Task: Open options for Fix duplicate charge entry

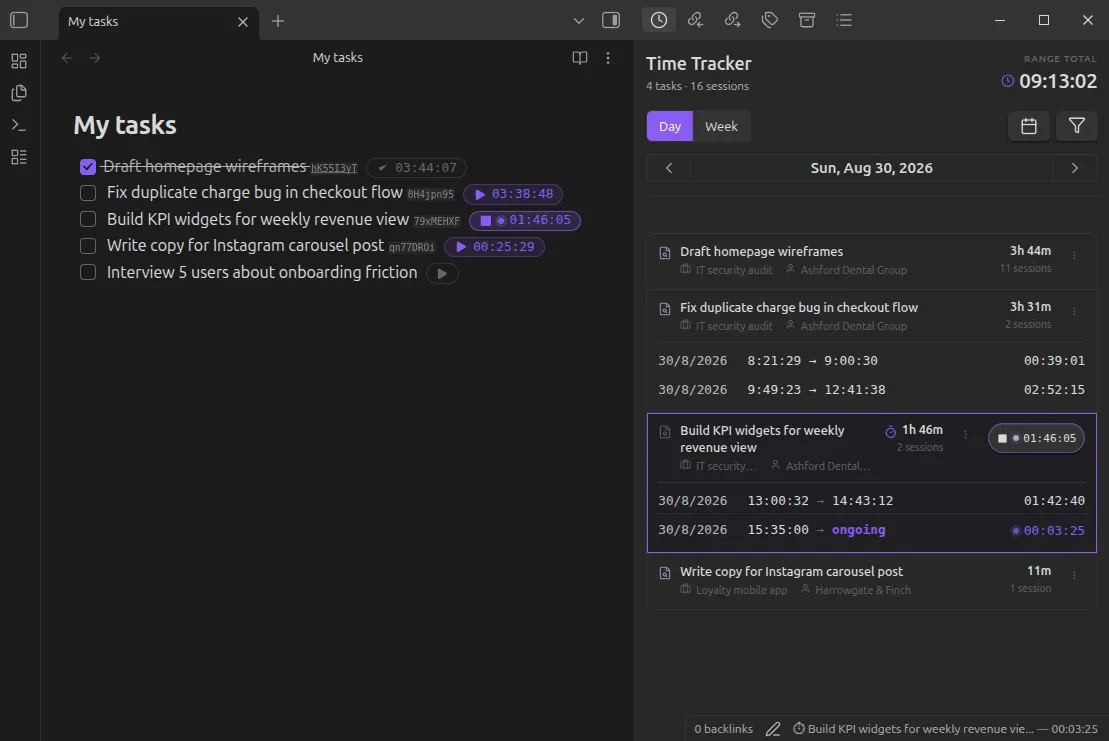Action: click(1074, 312)
